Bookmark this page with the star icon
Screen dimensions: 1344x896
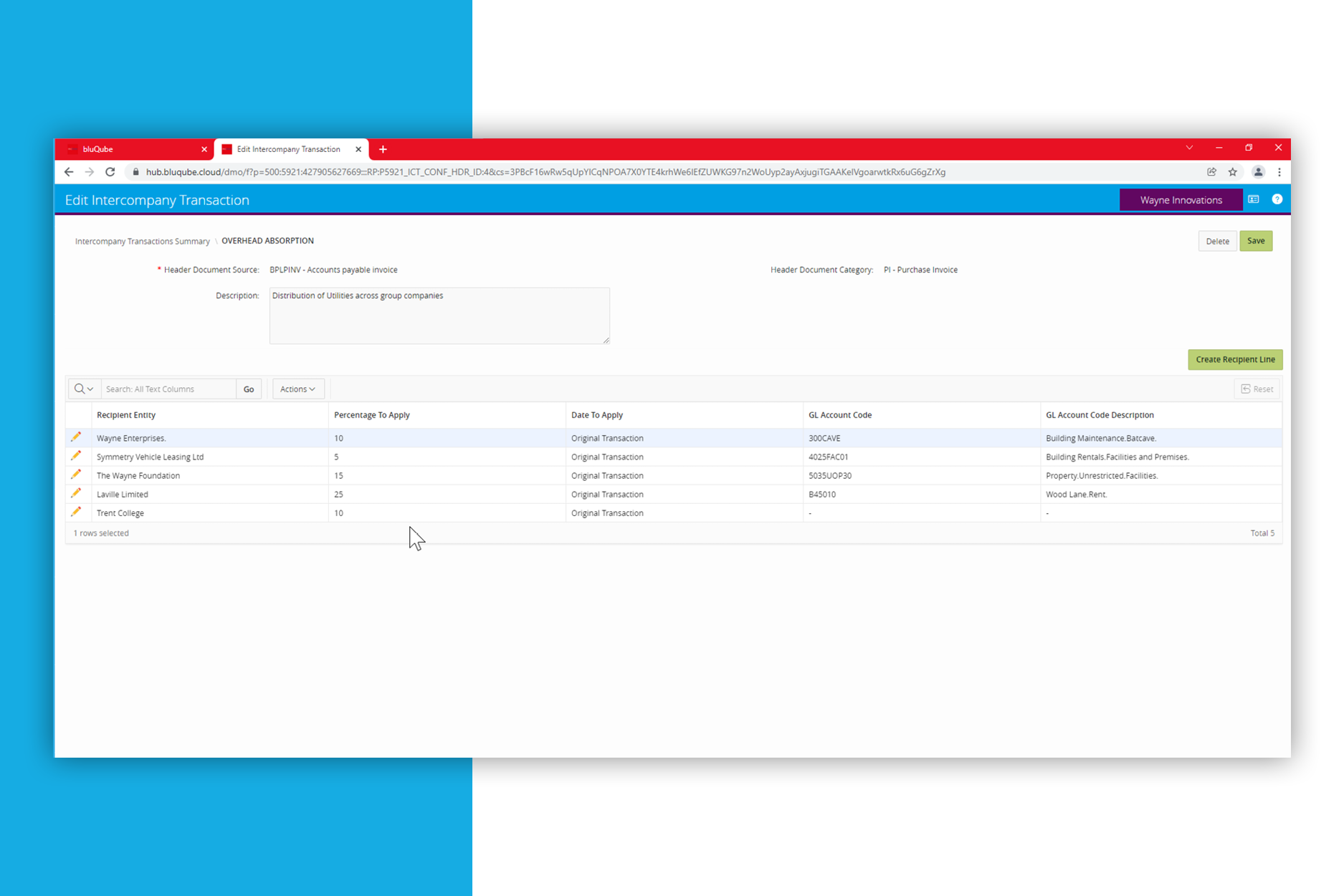point(1233,172)
